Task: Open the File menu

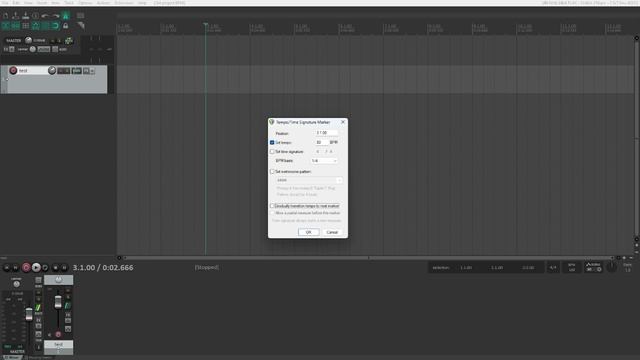Action: coord(5,3)
